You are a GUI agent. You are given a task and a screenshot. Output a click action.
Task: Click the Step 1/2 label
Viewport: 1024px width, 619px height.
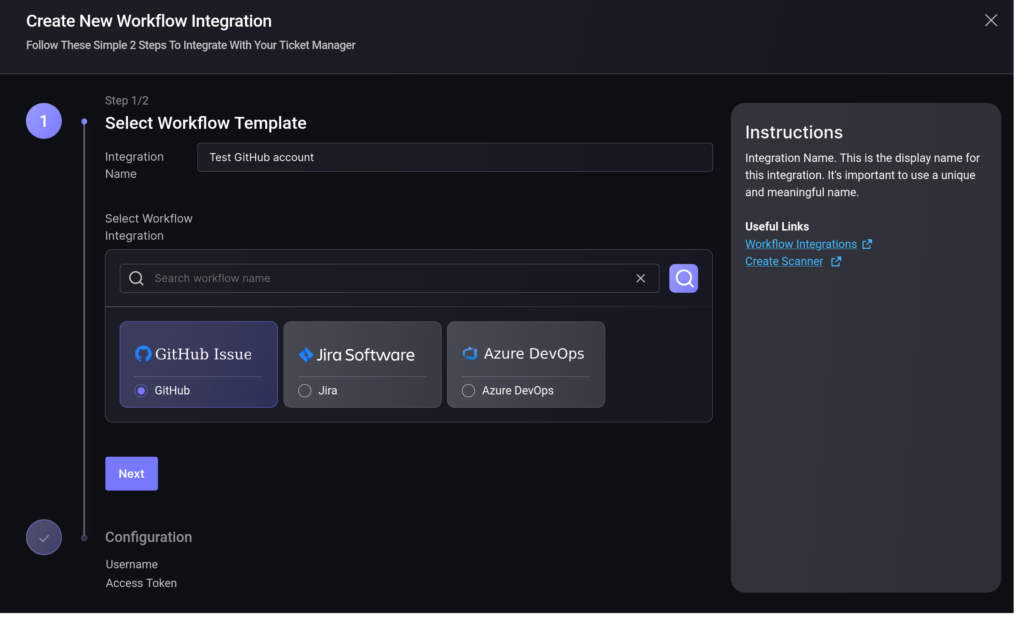click(x=128, y=101)
